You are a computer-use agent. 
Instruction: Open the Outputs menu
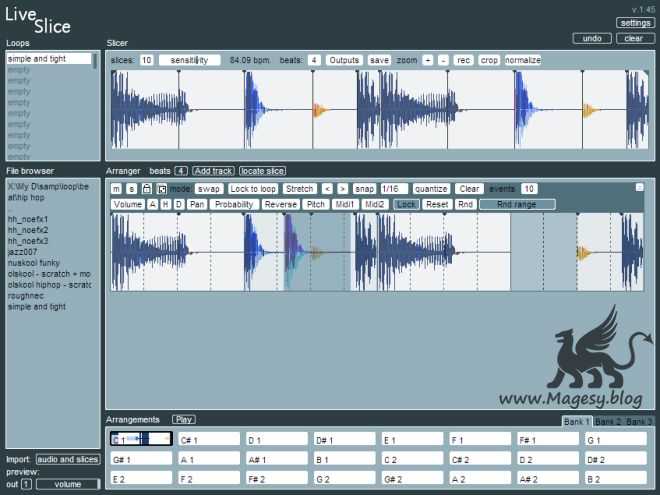(x=344, y=60)
